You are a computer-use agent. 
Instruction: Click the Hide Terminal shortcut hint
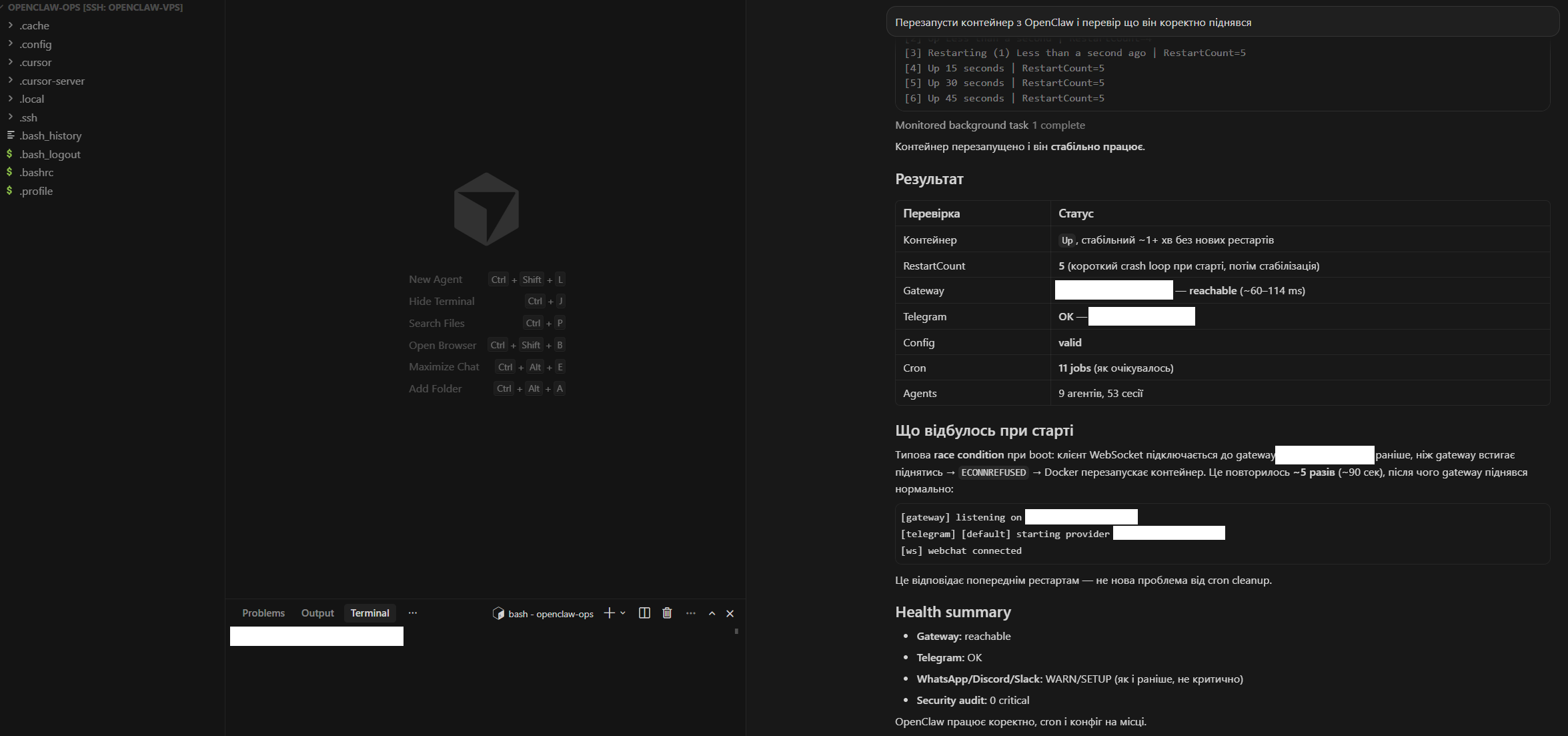pos(487,302)
